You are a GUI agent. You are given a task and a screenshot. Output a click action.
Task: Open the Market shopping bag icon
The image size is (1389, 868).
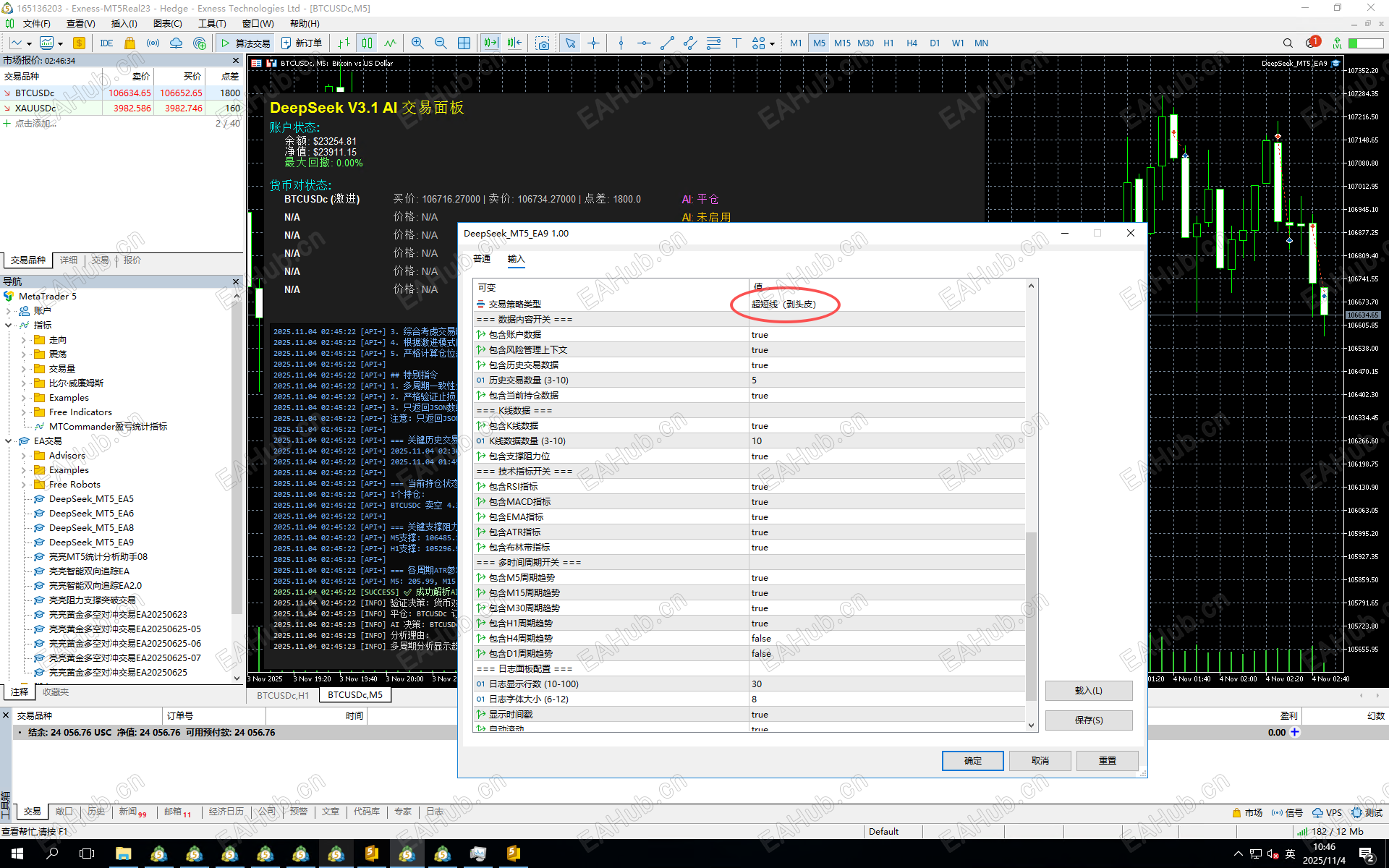[x=129, y=43]
